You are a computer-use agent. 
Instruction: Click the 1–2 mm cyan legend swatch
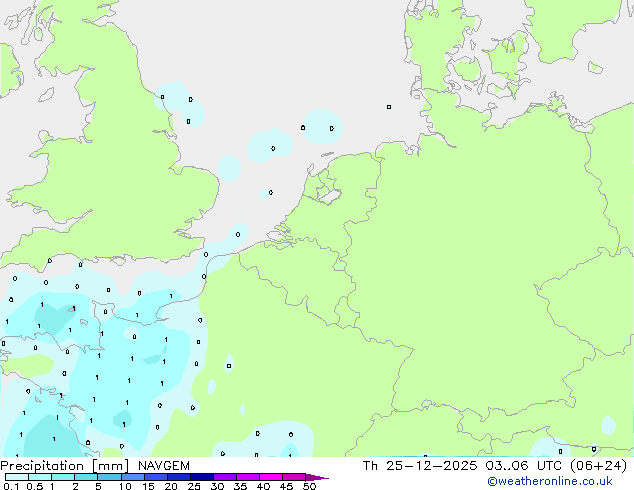click(x=63, y=477)
